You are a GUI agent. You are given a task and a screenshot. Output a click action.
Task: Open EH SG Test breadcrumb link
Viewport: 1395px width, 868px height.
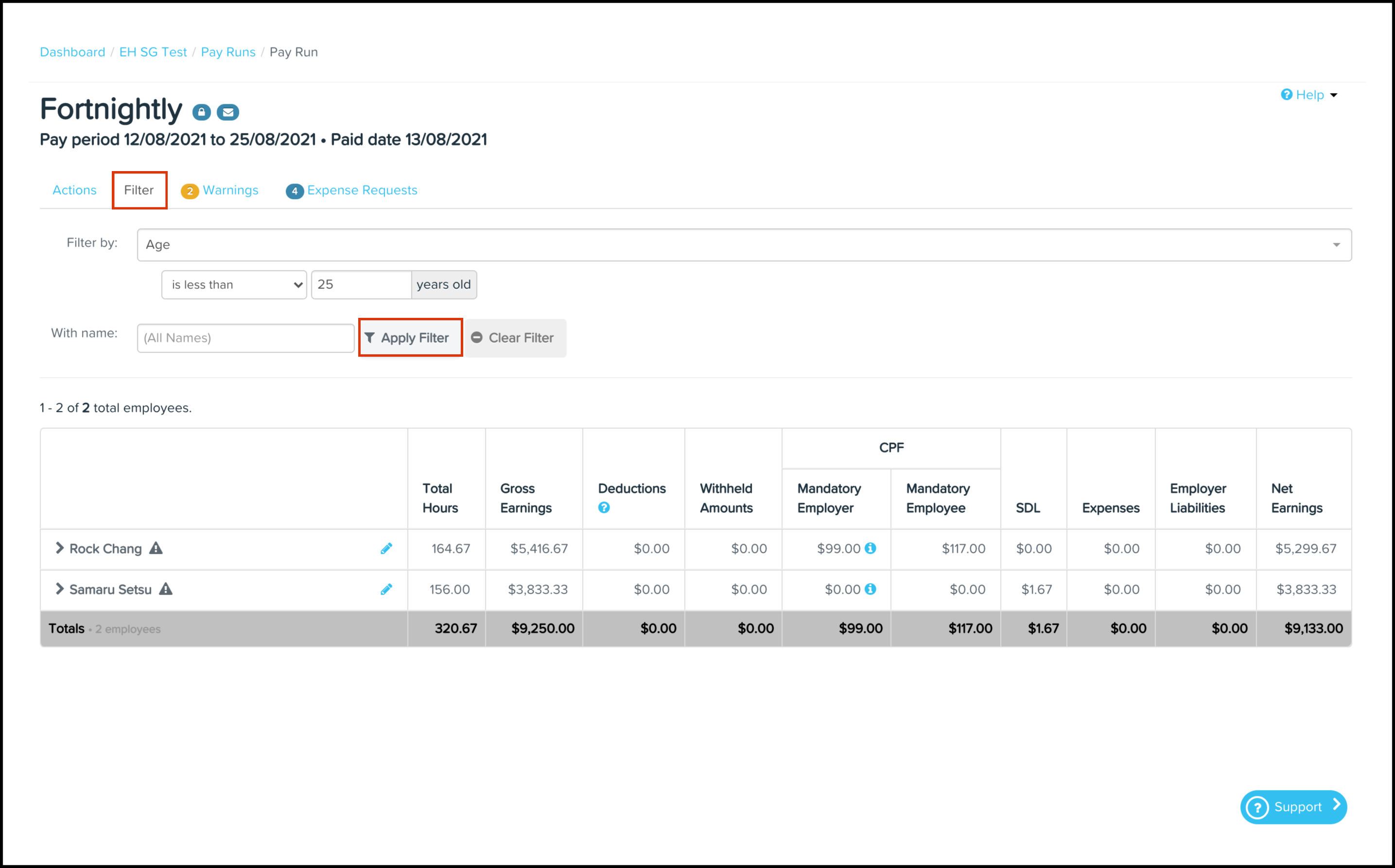pos(153,52)
